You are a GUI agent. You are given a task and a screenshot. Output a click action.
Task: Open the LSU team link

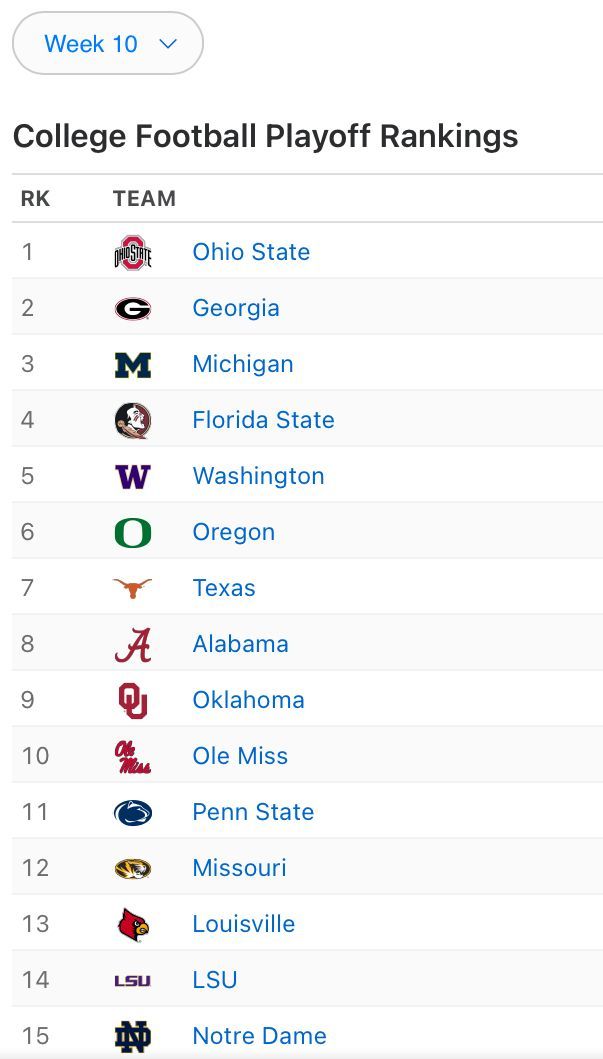click(215, 980)
